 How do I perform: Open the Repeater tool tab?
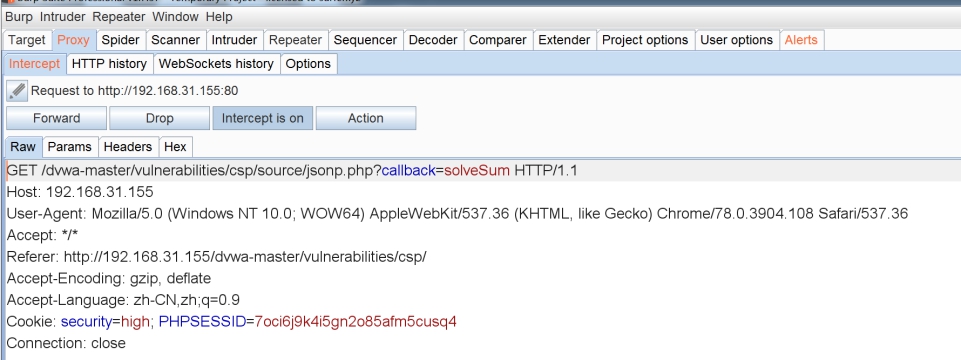tap(295, 40)
